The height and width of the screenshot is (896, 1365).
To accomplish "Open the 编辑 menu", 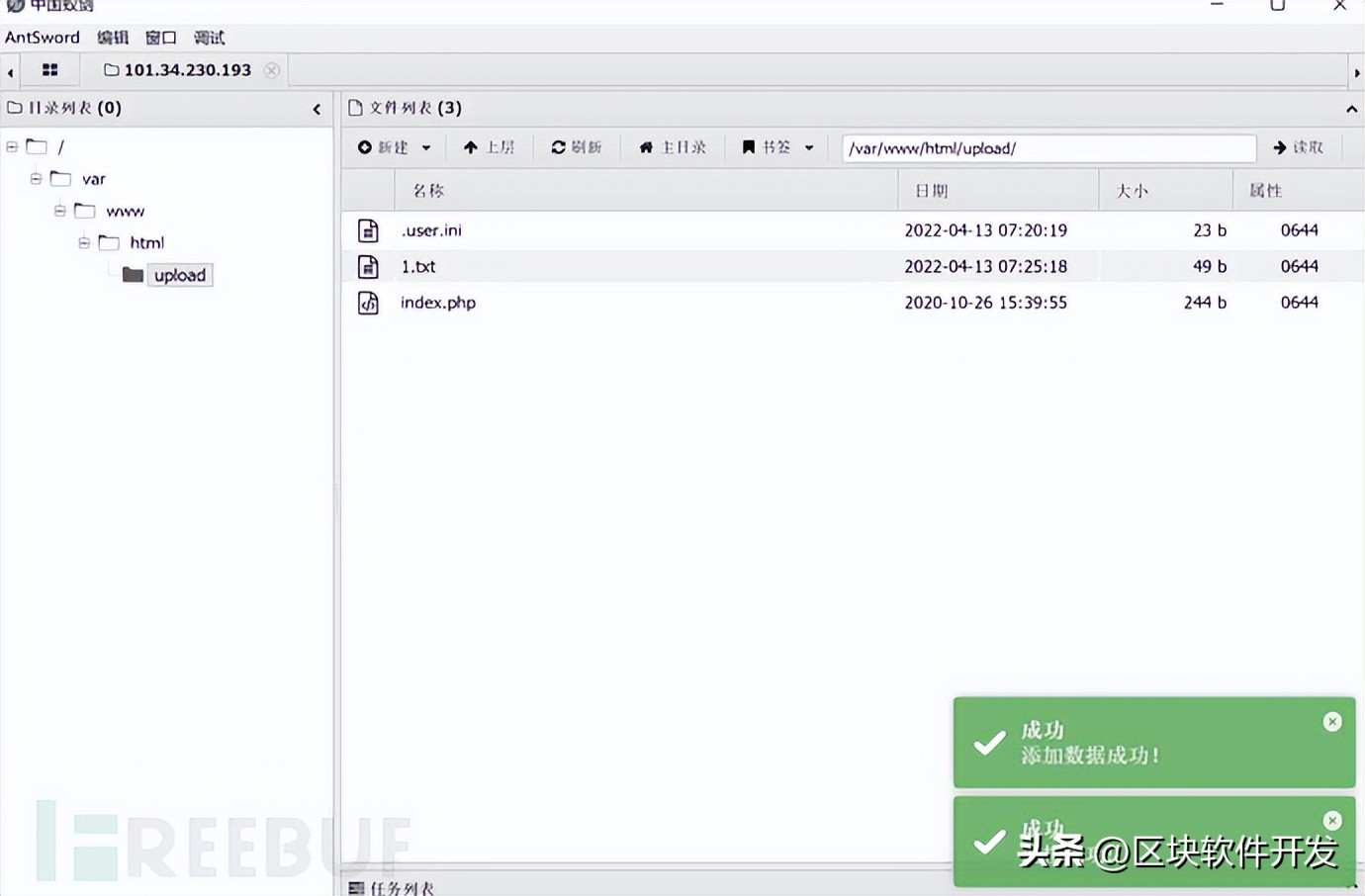I will (112, 37).
